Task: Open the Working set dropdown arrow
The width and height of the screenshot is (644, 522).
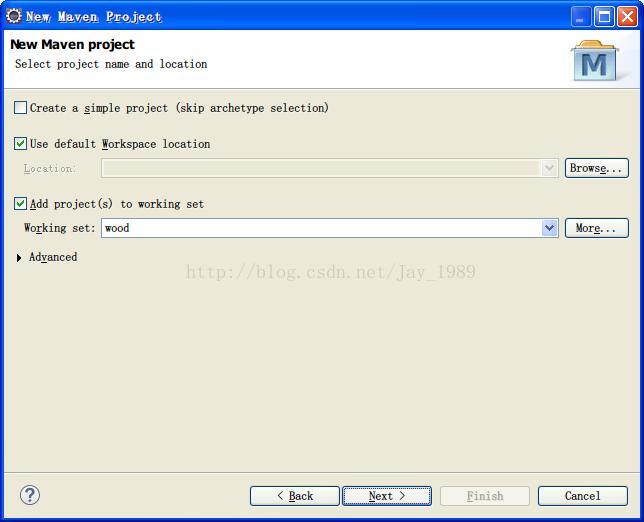Action: tap(550, 228)
